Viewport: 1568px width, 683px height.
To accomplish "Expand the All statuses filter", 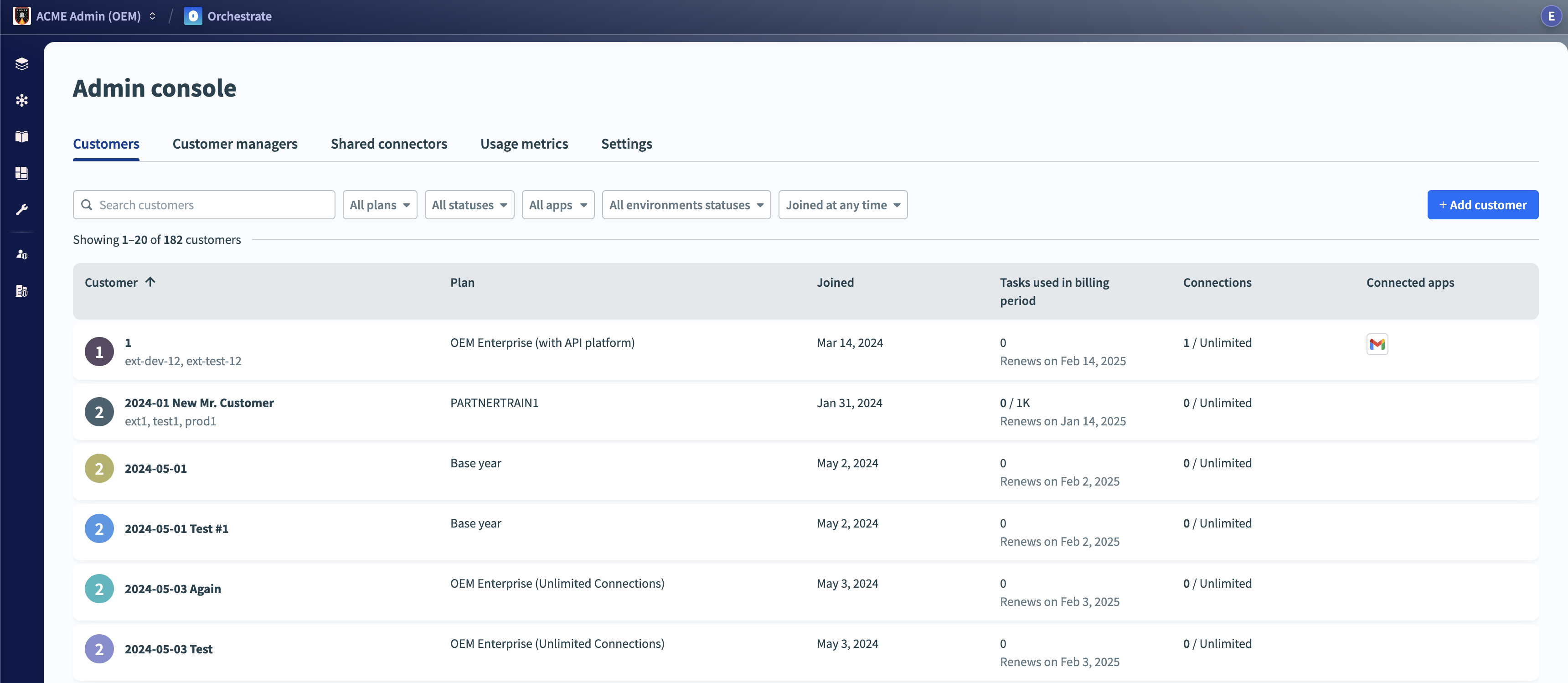I will click(469, 205).
